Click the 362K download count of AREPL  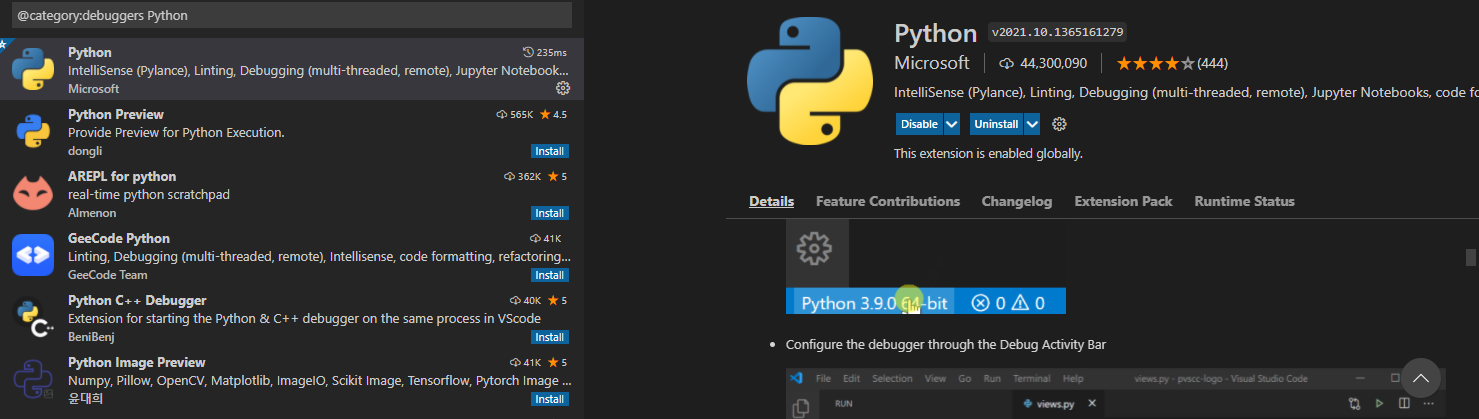pyautogui.click(x=522, y=177)
